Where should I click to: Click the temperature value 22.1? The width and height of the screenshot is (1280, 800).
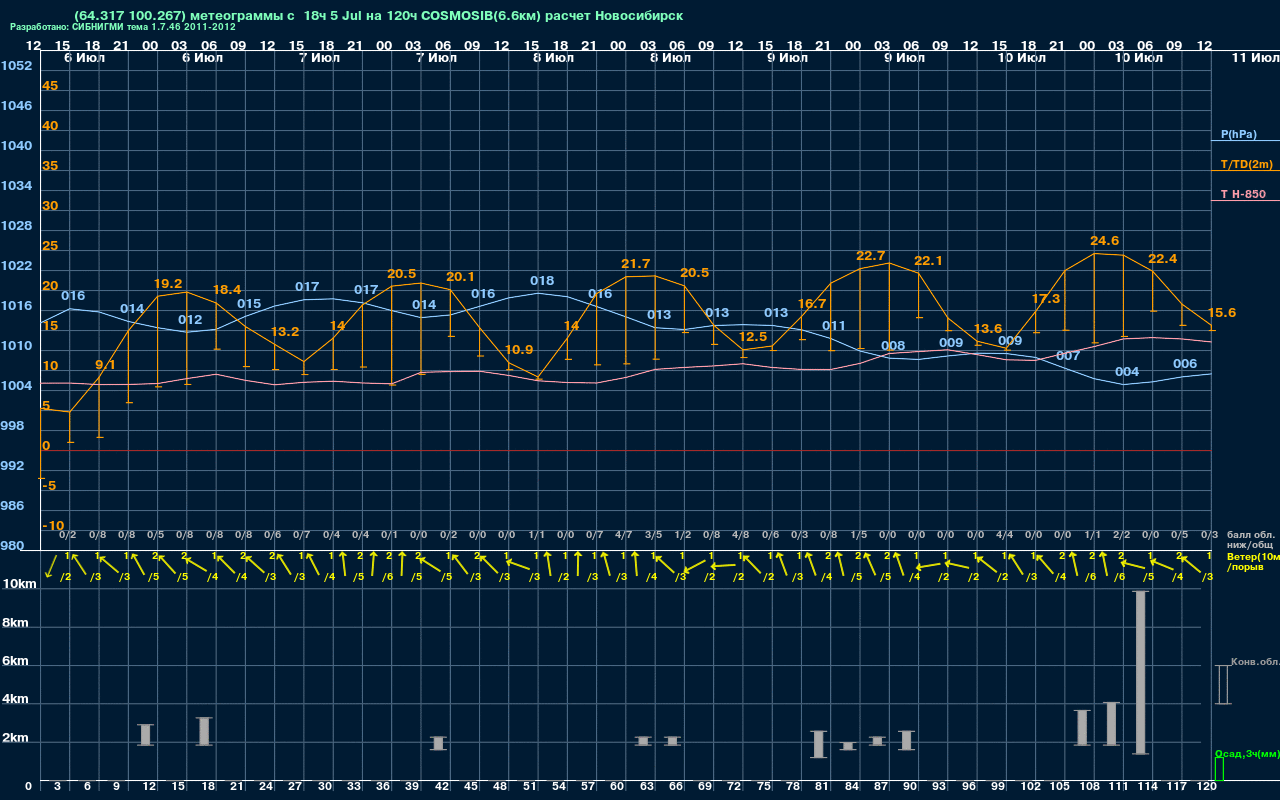tap(928, 260)
